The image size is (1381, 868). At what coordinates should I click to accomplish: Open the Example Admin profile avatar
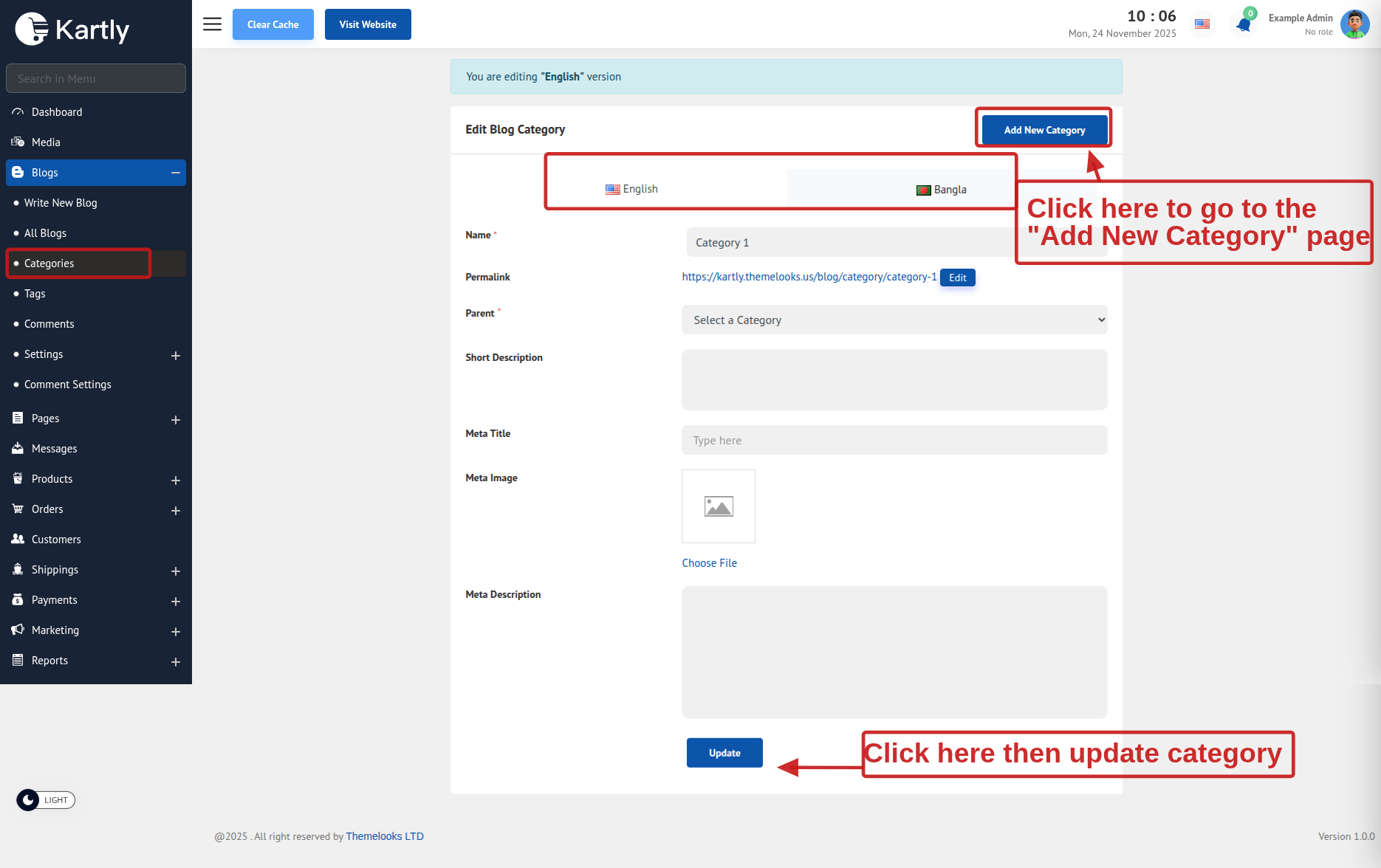coord(1354,24)
